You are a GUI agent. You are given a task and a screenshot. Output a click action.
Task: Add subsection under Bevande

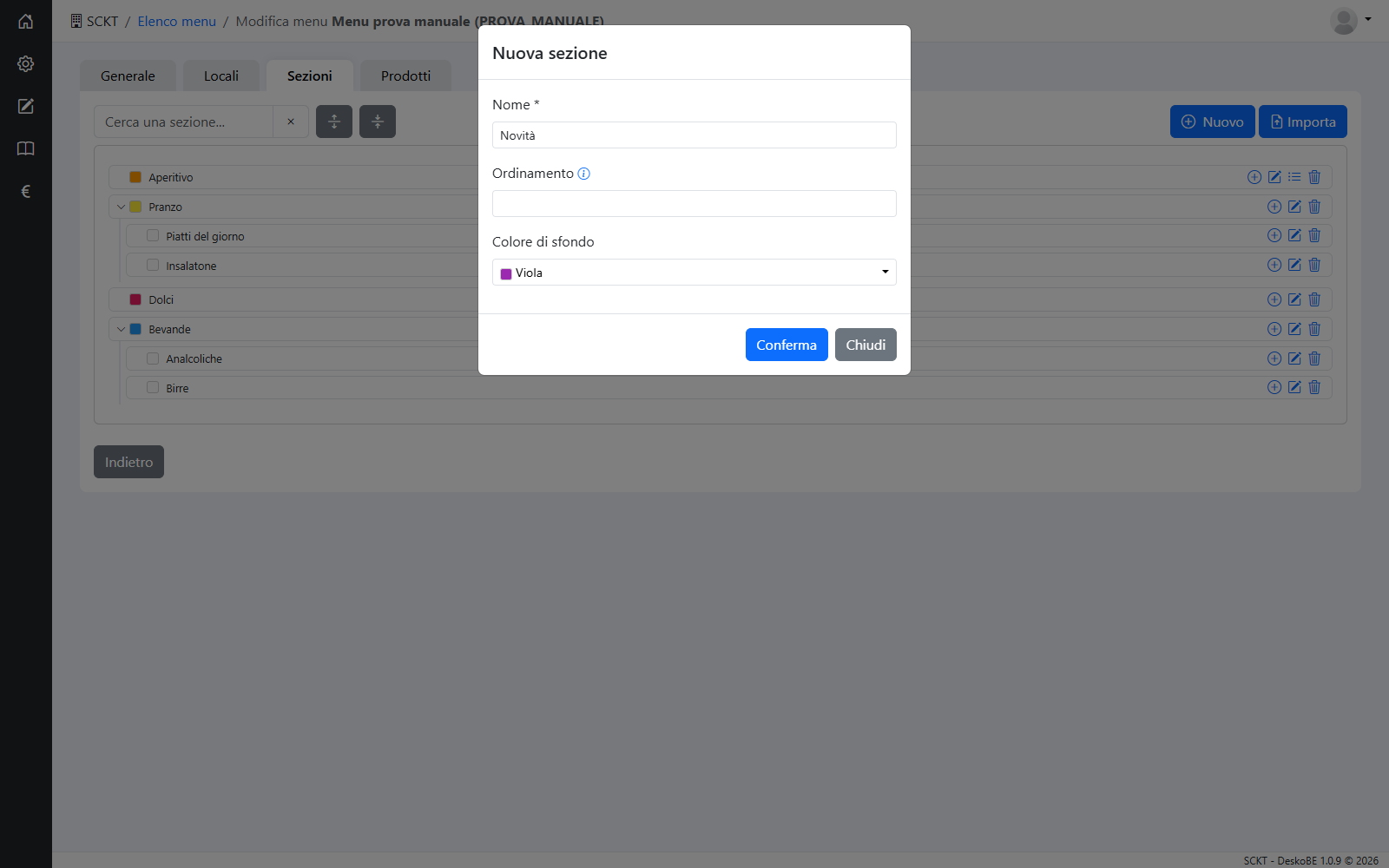point(1274,329)
